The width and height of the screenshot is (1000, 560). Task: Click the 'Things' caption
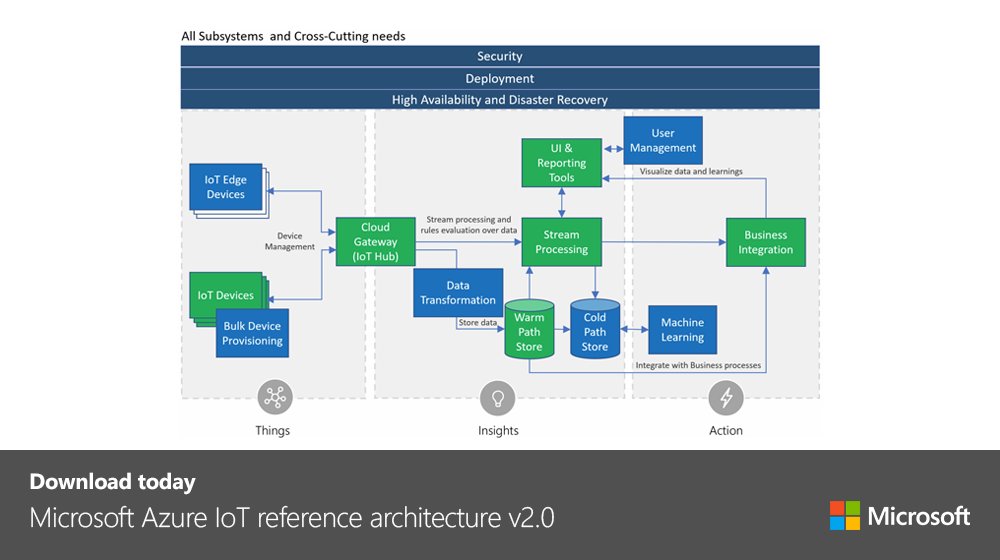pos(272,431)
